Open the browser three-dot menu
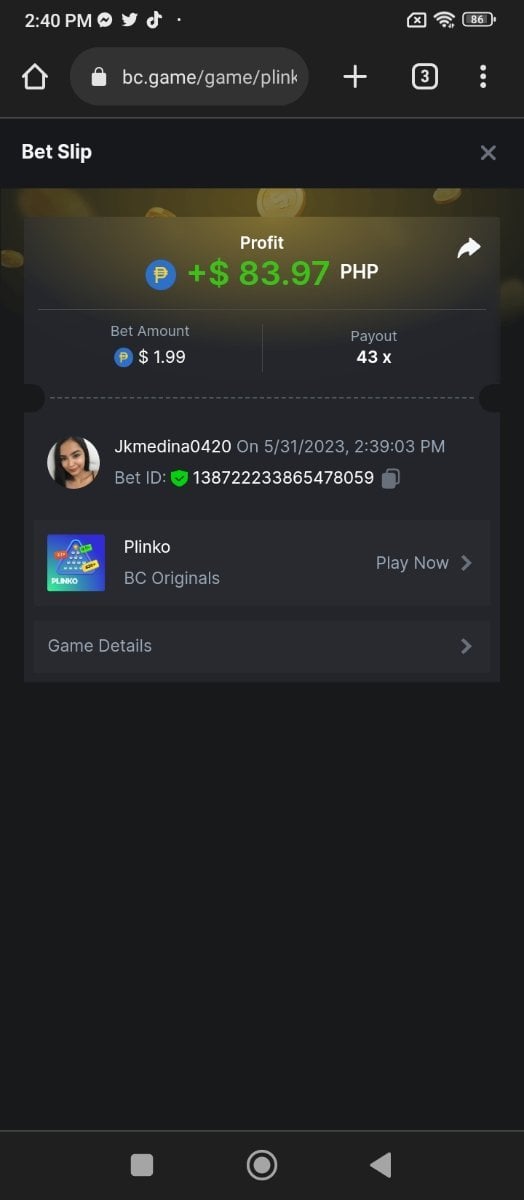 point(483,77)
